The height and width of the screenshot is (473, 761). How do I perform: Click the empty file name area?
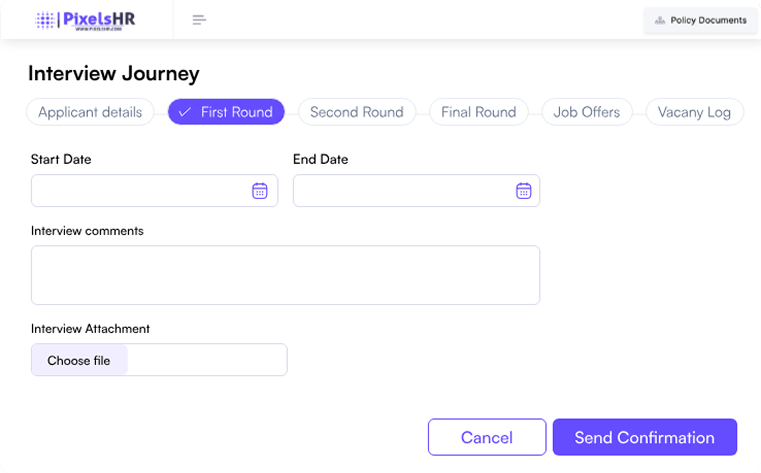[x=206, y=360]
